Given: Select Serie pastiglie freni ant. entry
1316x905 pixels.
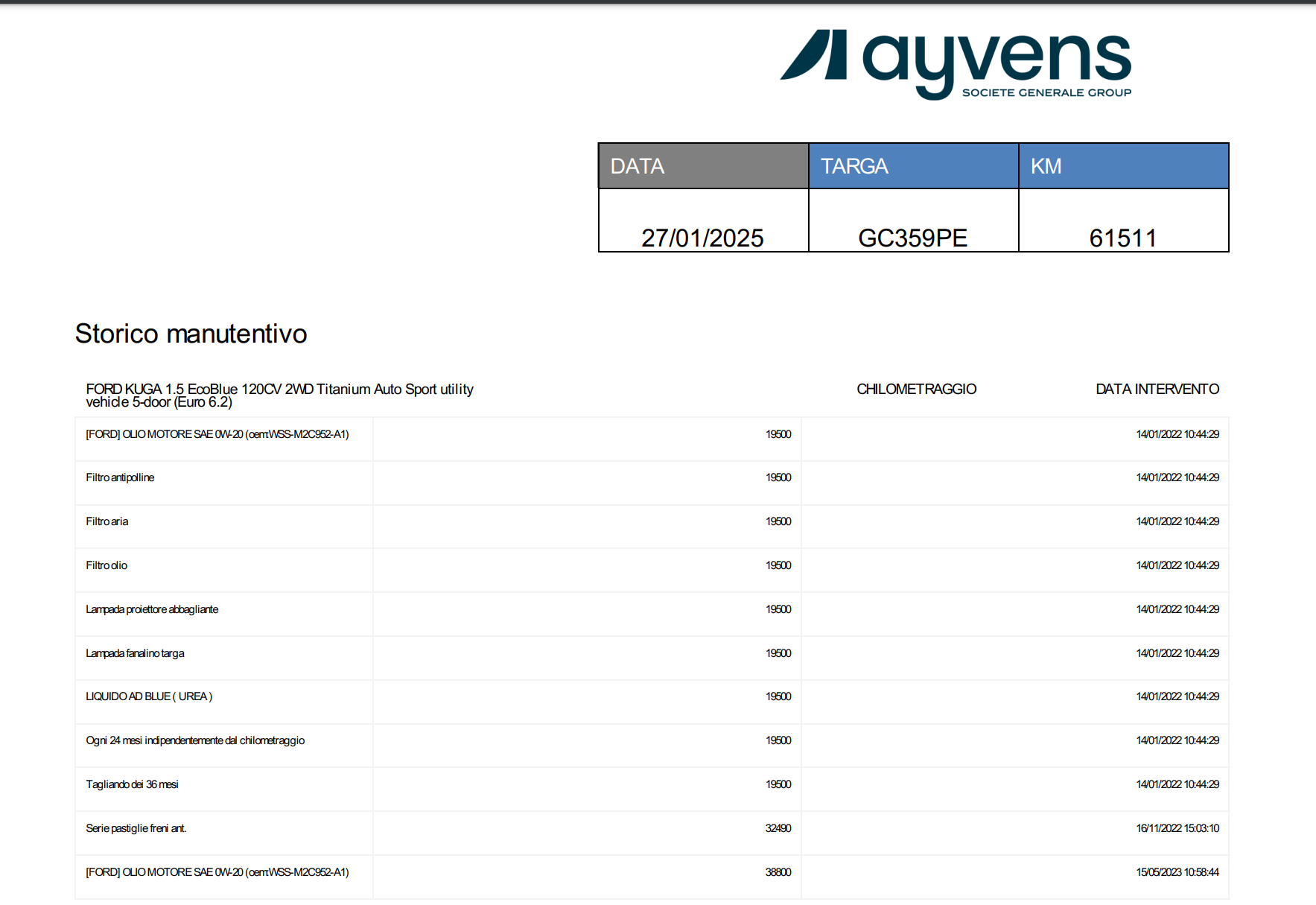Looking at the screenshot, I should coord(136,828).
